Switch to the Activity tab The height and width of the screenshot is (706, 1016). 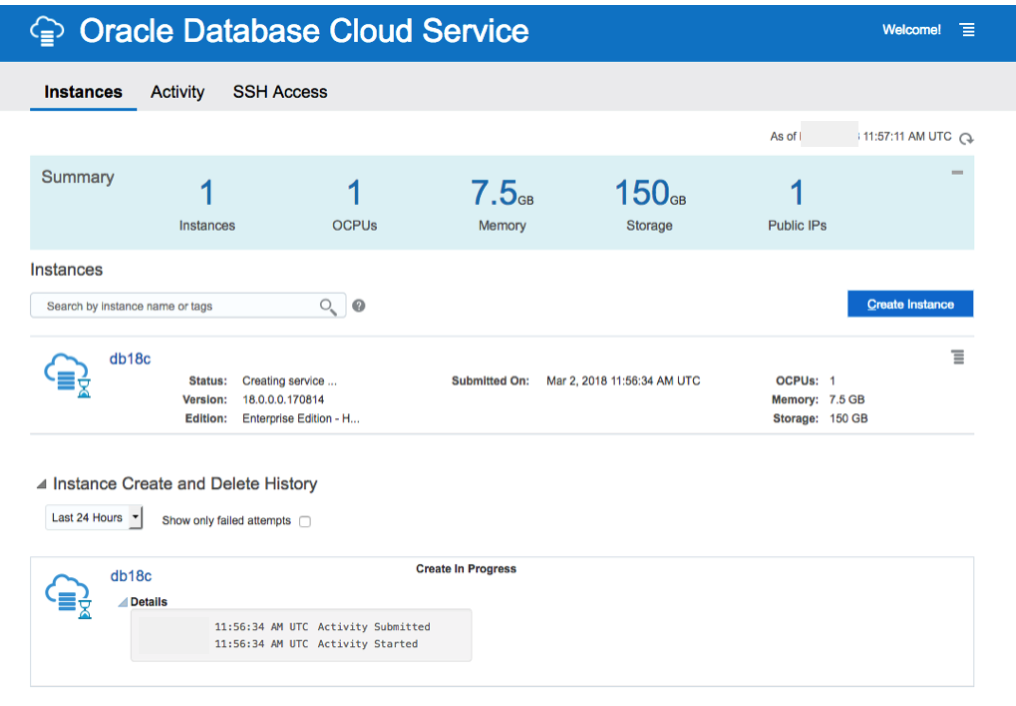tap(177, 92)
